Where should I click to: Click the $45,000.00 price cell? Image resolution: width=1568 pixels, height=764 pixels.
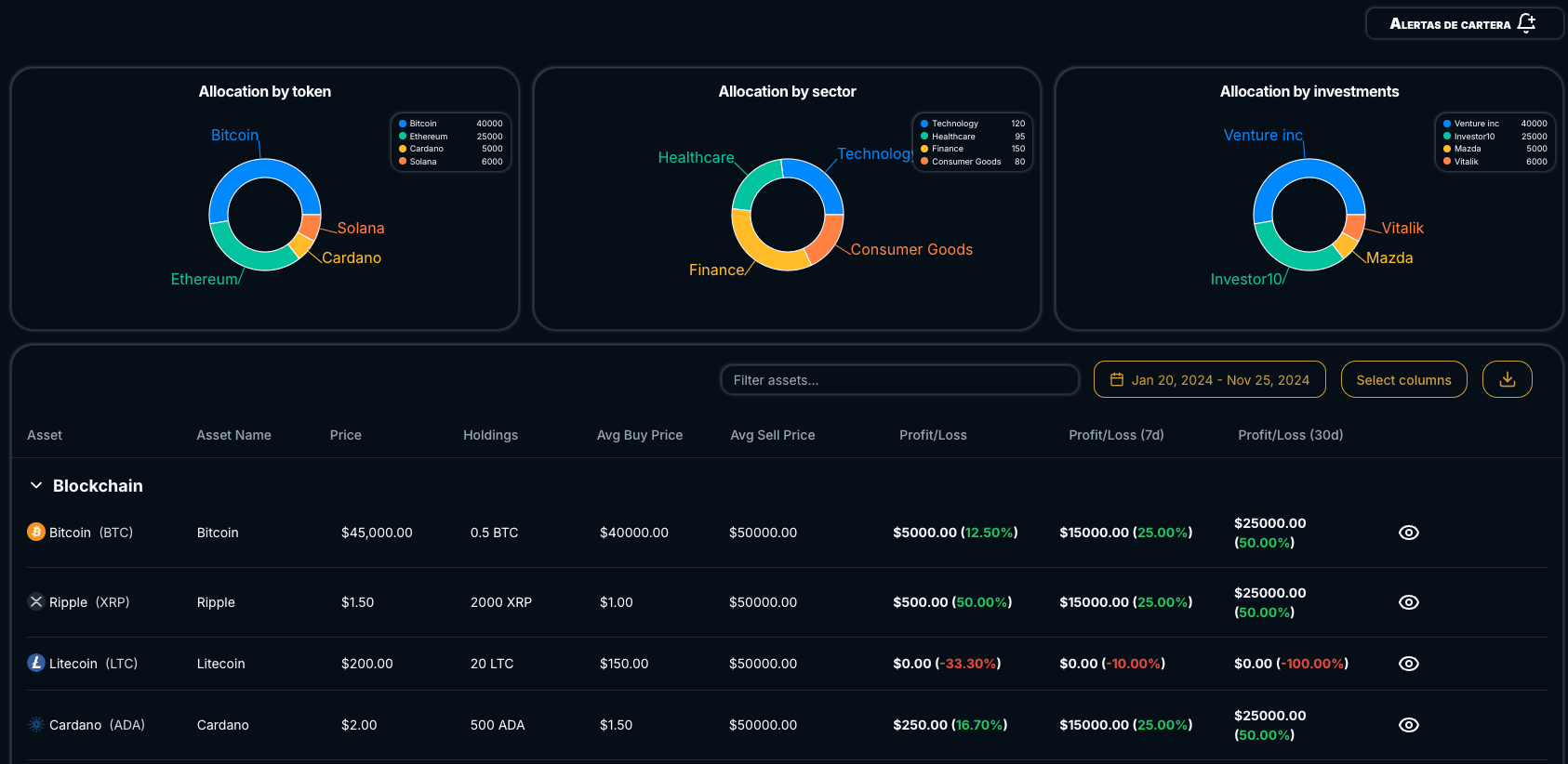coord(377,533)
